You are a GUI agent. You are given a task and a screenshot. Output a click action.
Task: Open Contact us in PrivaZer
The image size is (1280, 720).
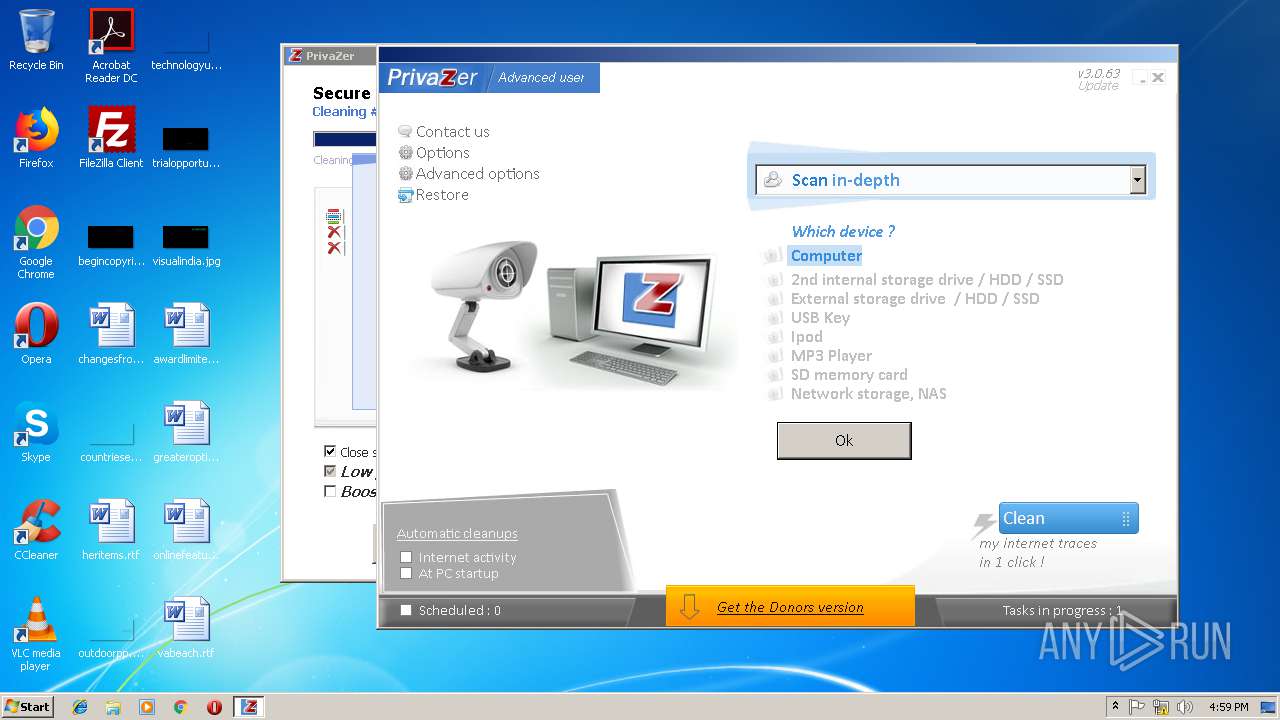(452, 131)
